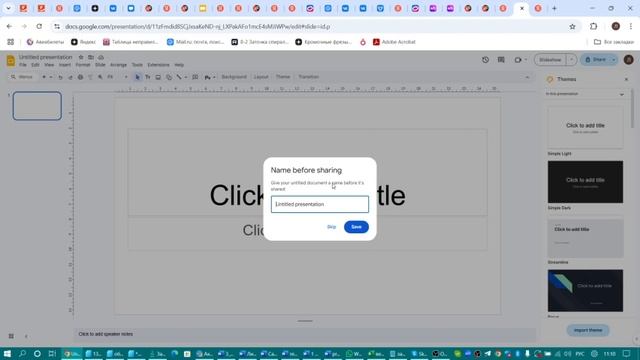The width and height of the screenshot is (640, 360).
Task: Select slide 1 thumbnail in filmstrip
Action: point(37,106)
